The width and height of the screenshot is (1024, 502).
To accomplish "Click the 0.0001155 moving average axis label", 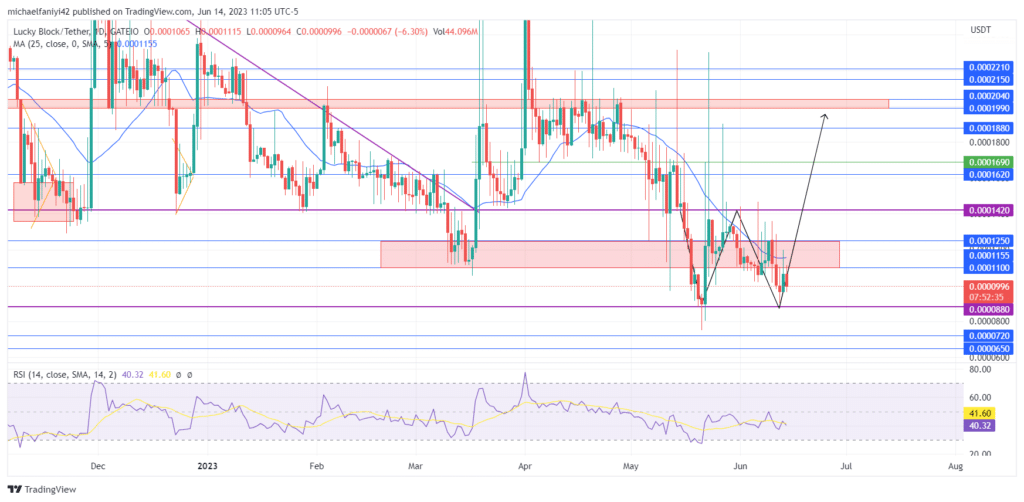I will pos(989,255).
